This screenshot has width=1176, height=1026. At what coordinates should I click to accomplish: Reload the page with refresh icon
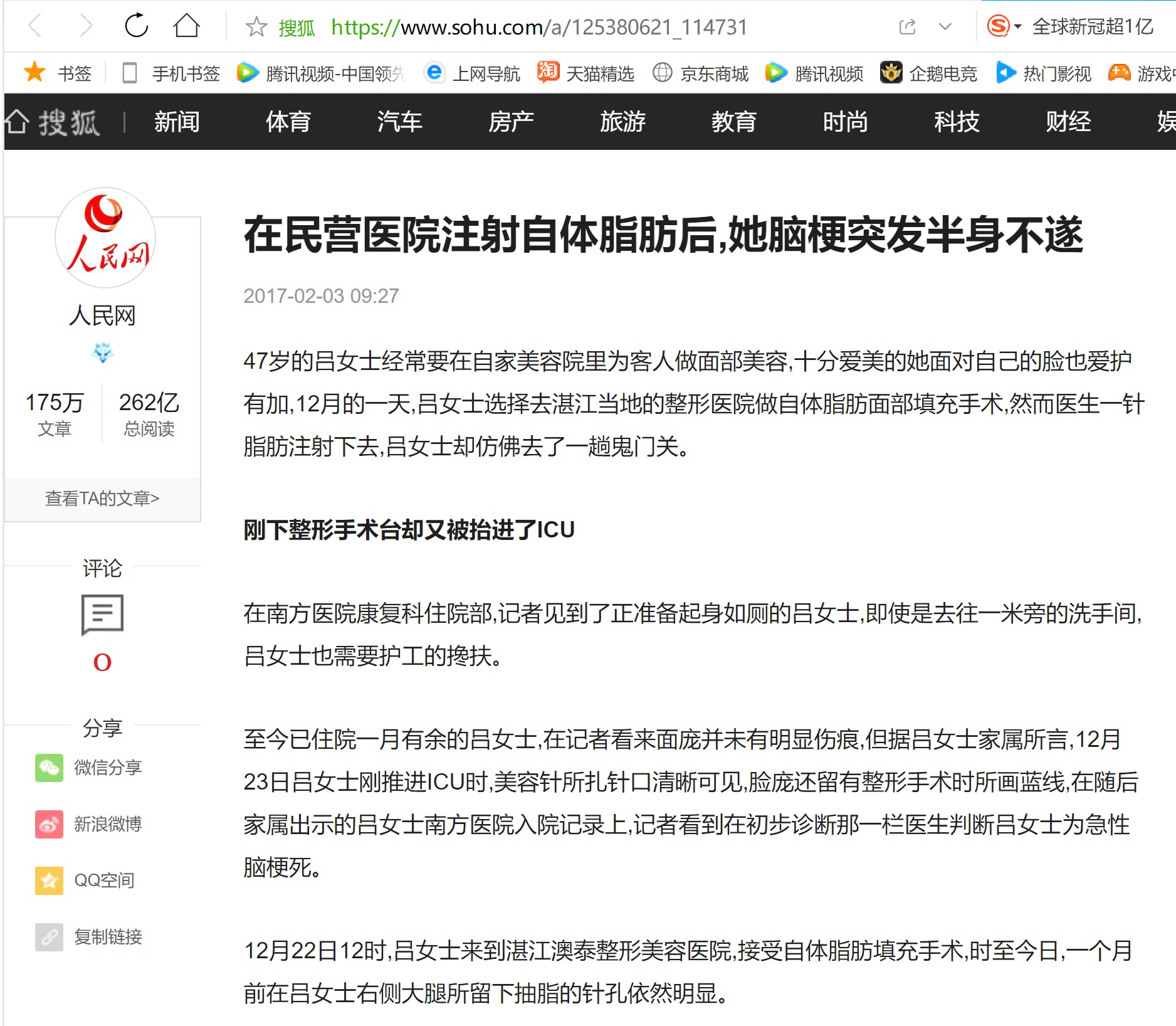click(136, 26)
